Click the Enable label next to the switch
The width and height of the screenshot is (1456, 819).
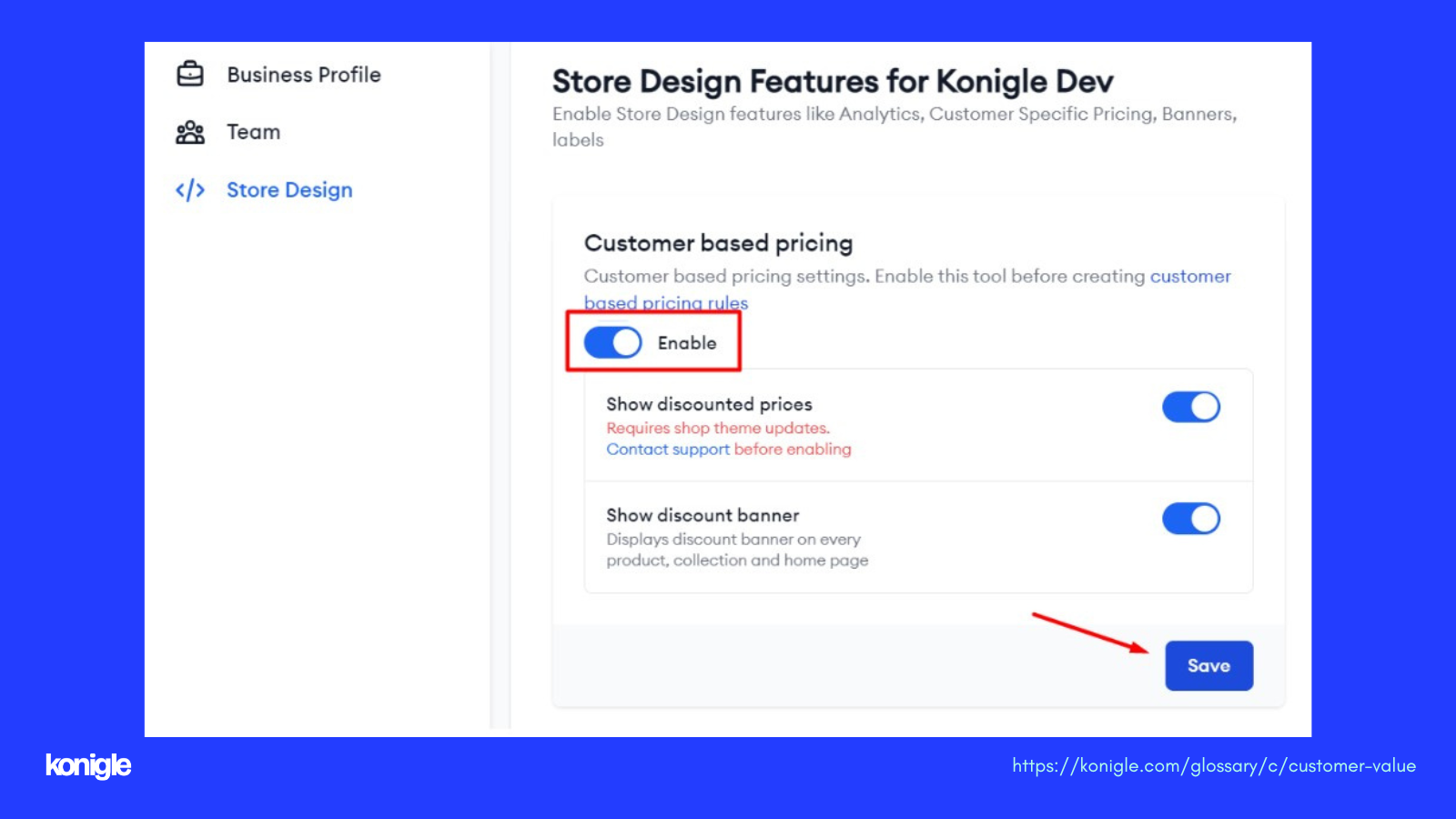click(x=687, y=343)
